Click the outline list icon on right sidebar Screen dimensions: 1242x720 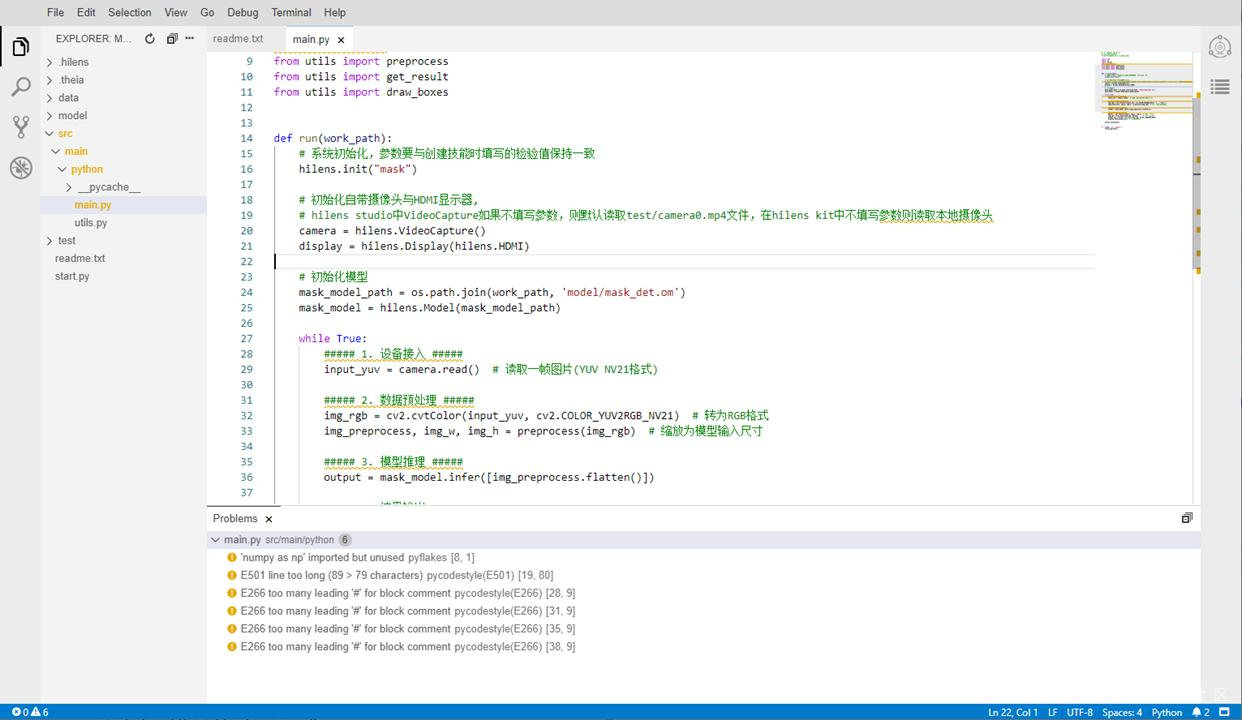(x=1219, y=87)
